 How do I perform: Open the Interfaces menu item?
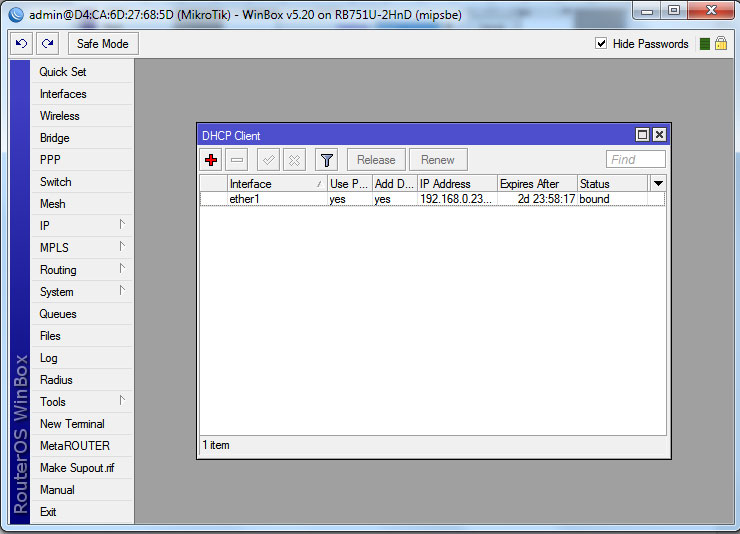pos(63,94)
